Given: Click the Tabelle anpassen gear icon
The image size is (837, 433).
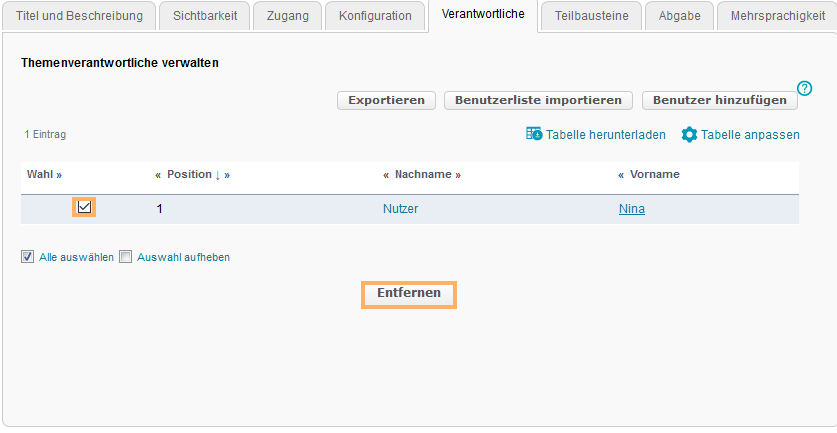Looking at the screenshot, I should [689, 135].
